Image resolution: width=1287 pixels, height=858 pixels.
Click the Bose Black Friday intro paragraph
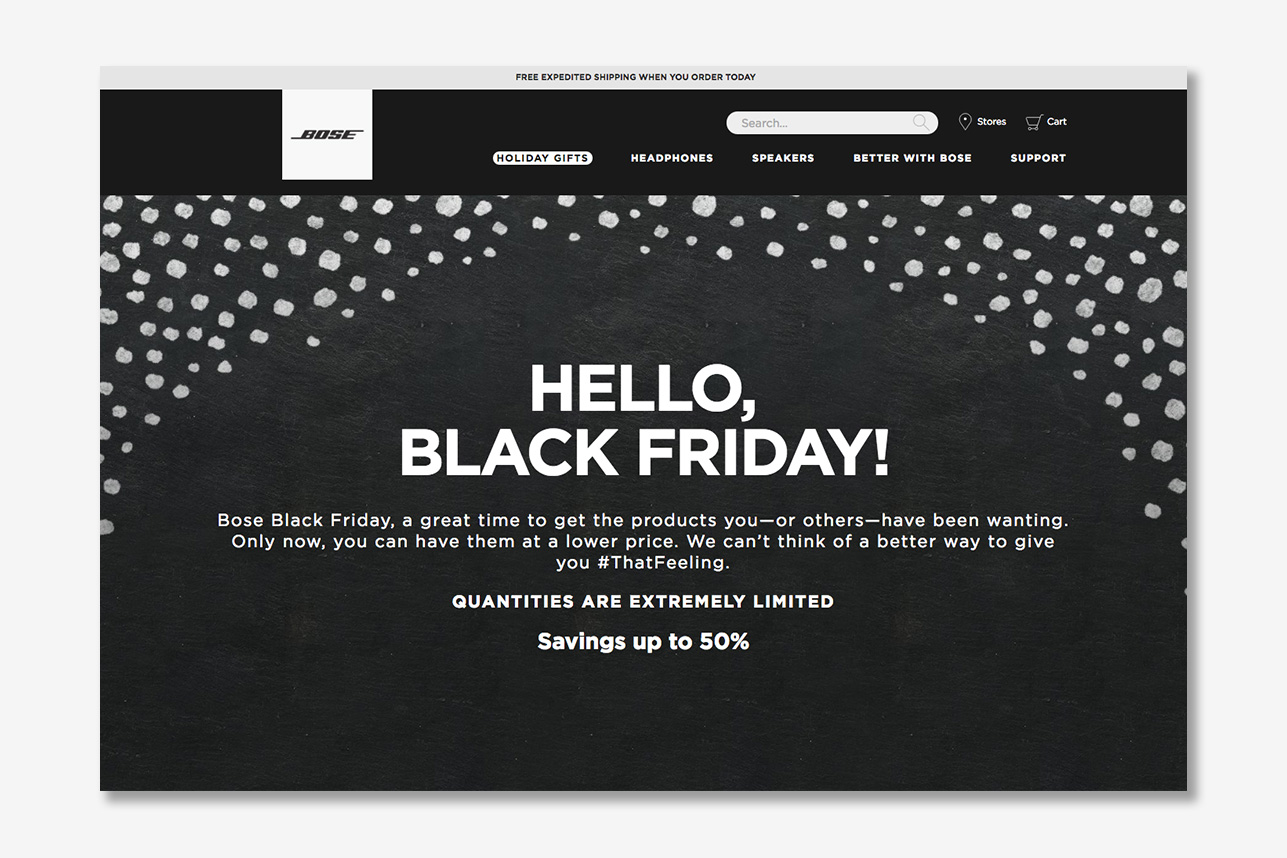coord(643,541)
